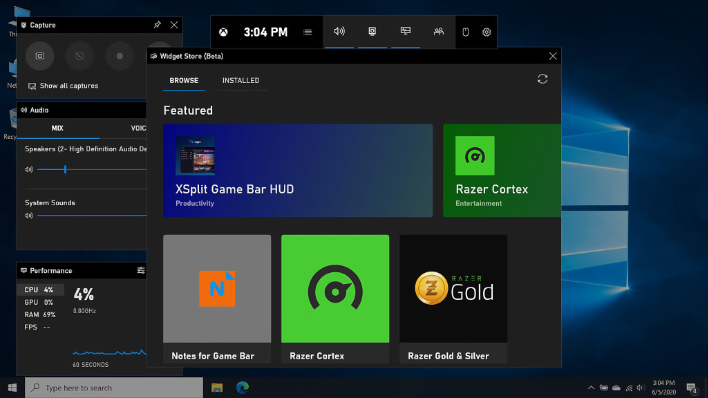Pin the Capture widget
708x398 pixels.
[157, 25]
